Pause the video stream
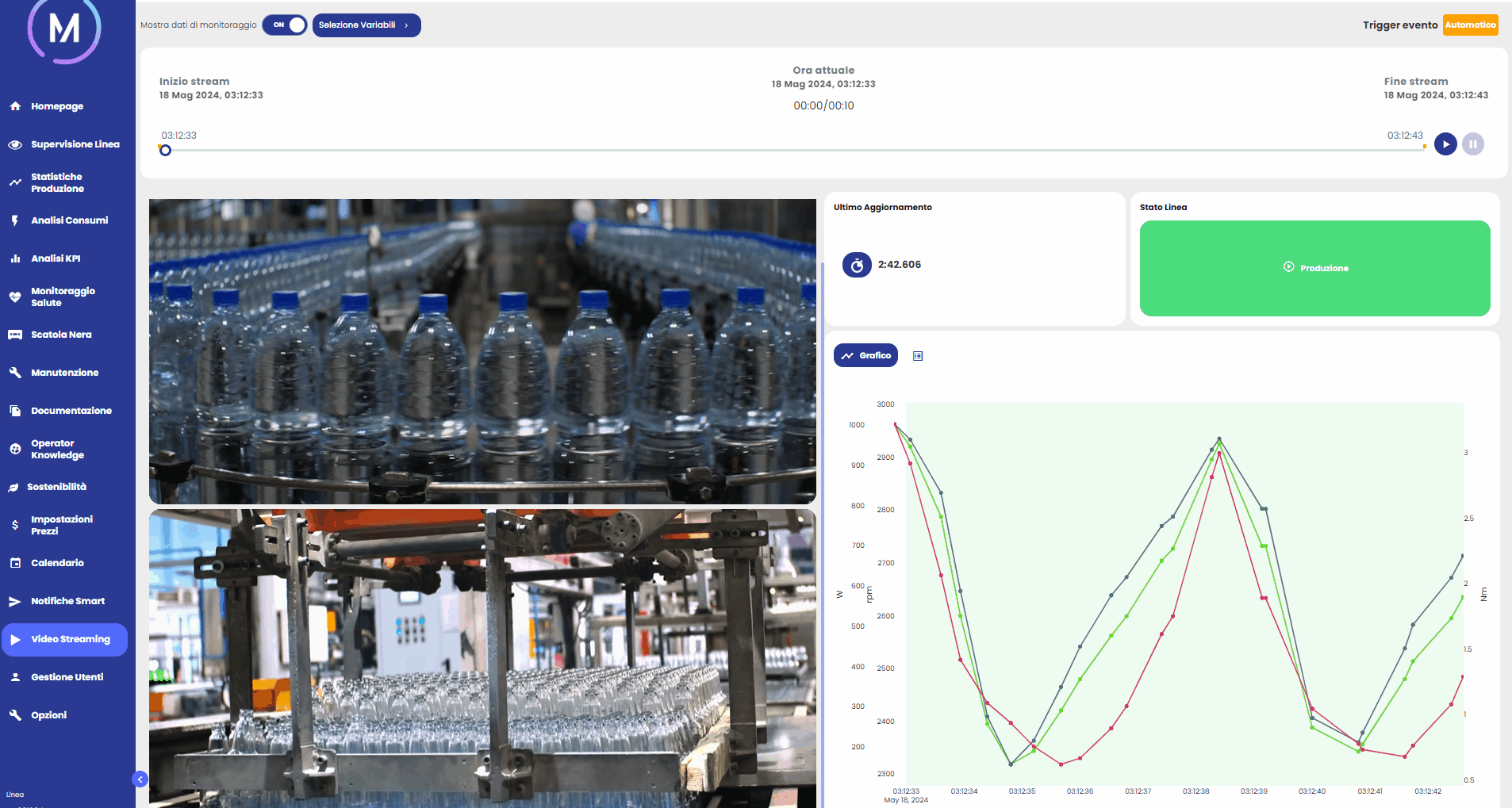The width and height of the screenshot is (1512, 808). pos(1473,144)
